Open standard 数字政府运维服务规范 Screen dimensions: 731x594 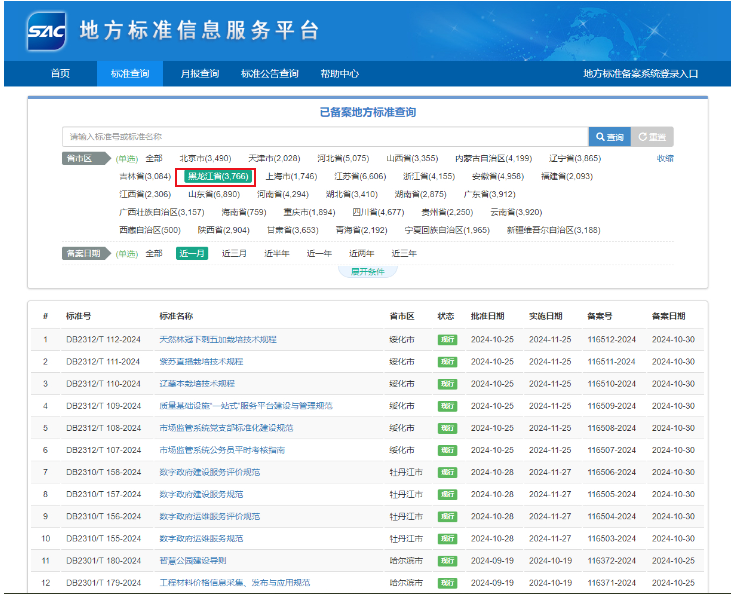tap(201, 539)
